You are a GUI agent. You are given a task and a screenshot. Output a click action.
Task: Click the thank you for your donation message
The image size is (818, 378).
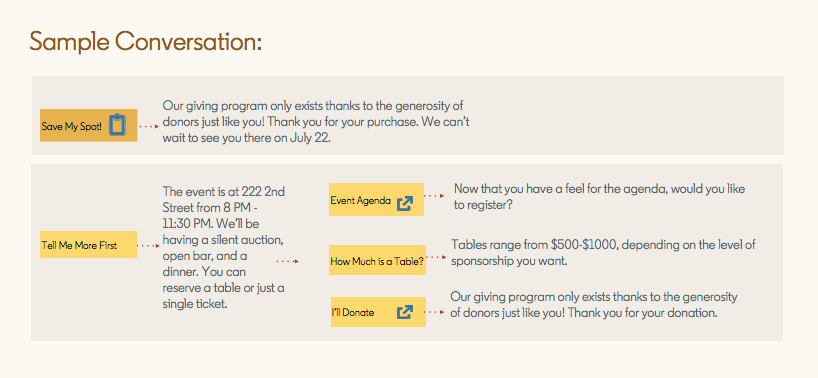coord(594,305)
